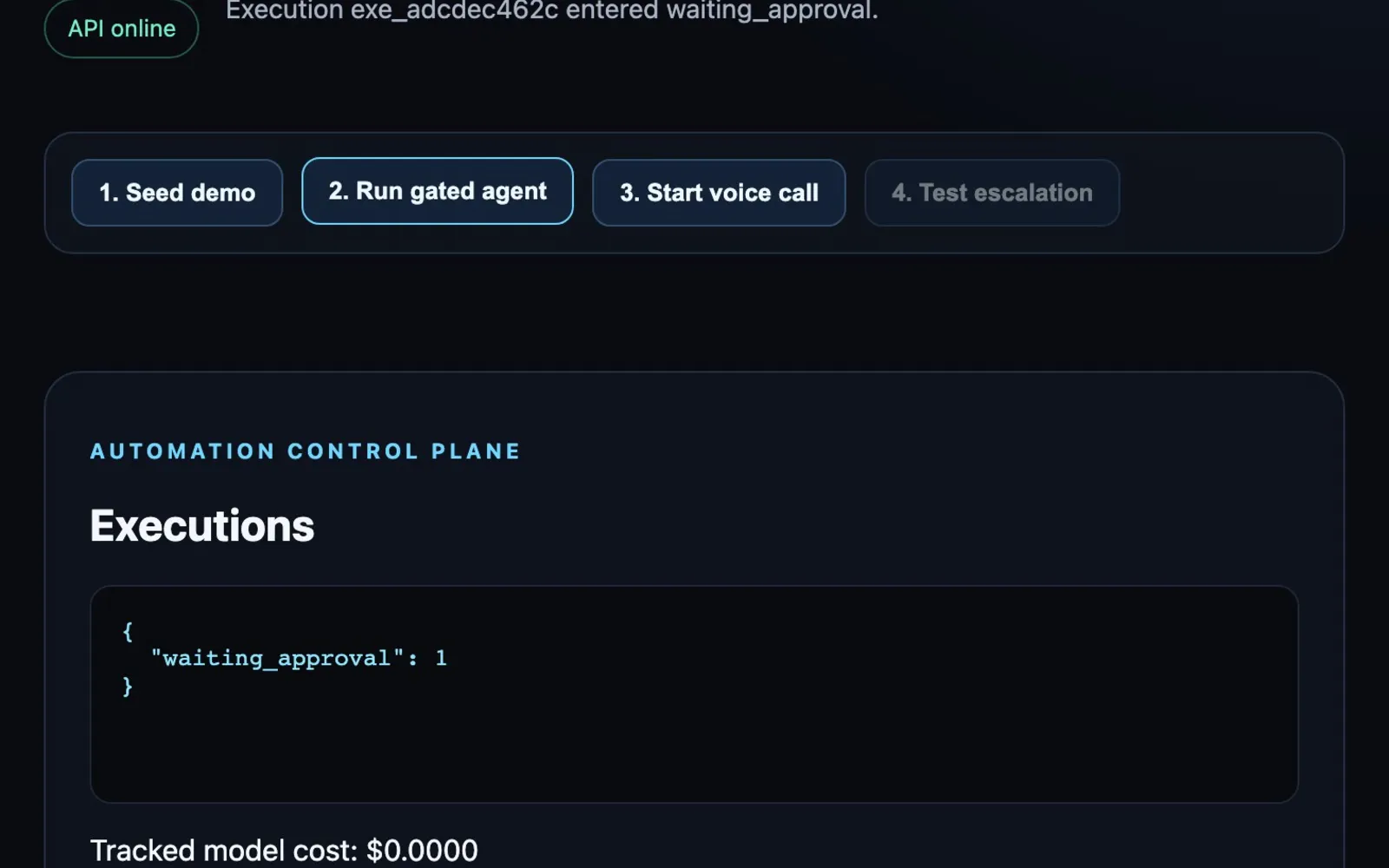Click the API online status badge

(122, 29)
